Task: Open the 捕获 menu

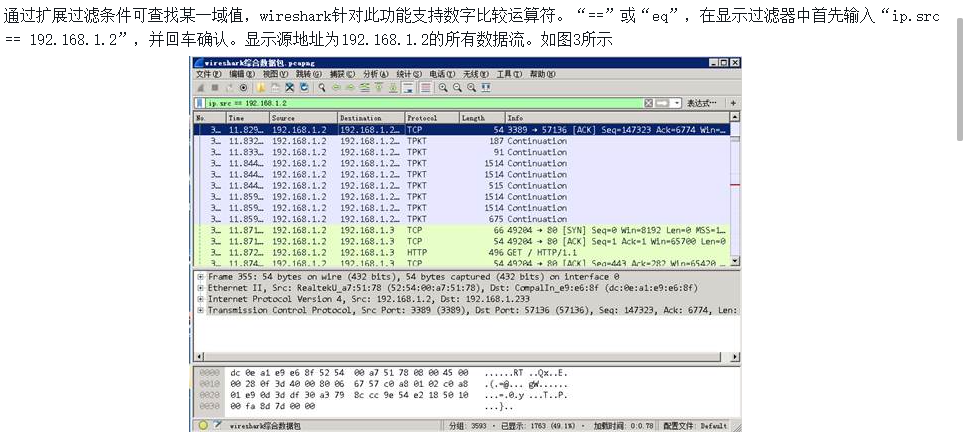Action: tap(342, 74)
